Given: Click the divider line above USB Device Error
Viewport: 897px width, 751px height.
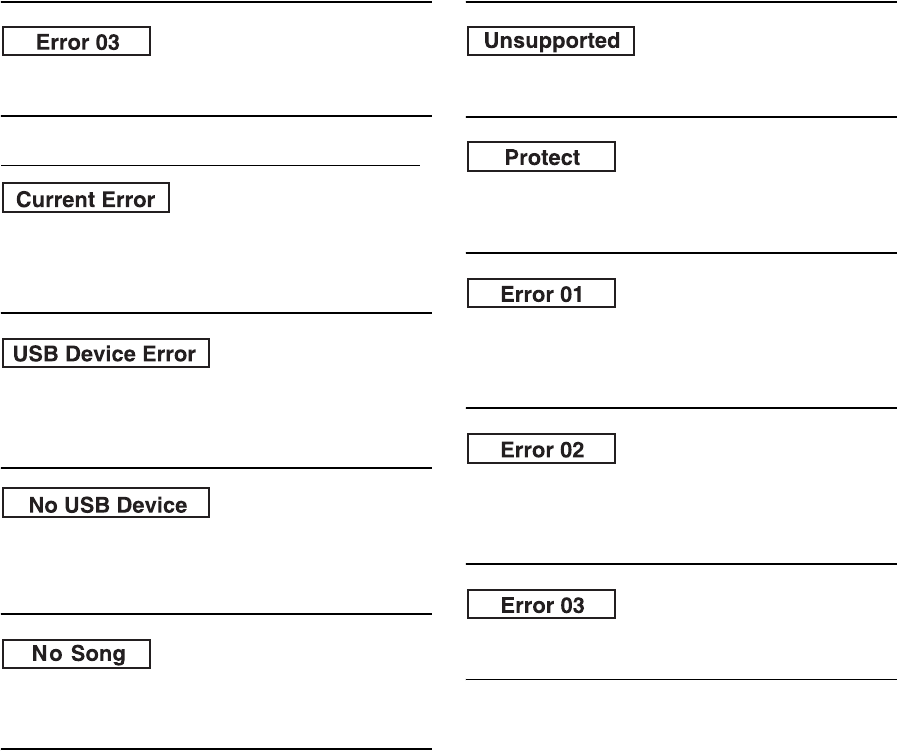Looking at the screenshot, I should click(x=216, y=313).
